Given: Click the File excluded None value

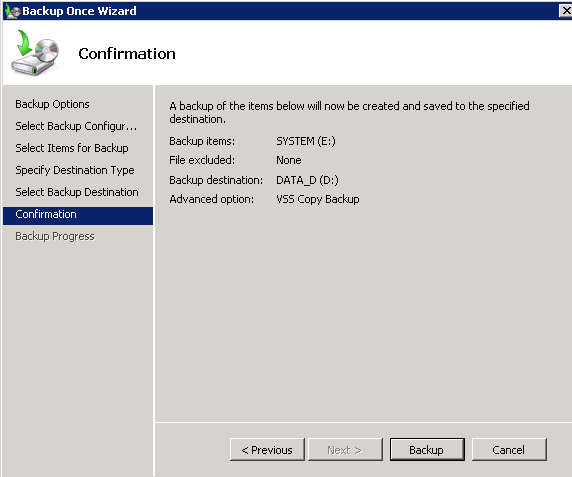Looking at the screenshot, I should (x=289, y=160).
